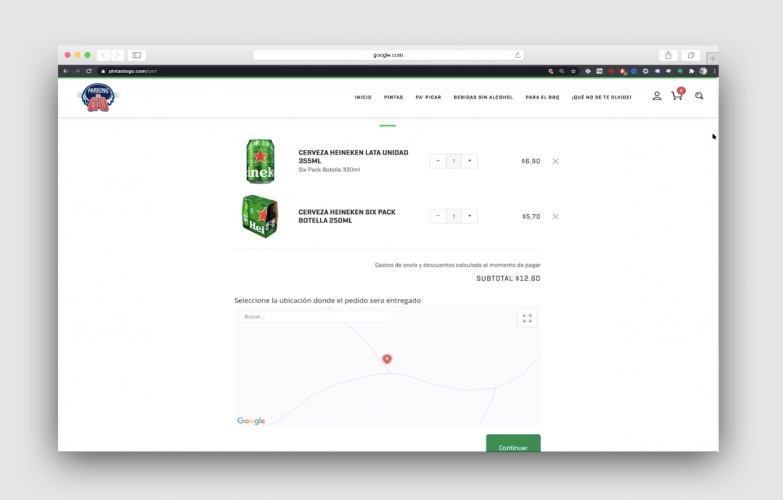Click the Parking Go store logo
Viewport: 783px width, 500px height.
tap(98, 97)
